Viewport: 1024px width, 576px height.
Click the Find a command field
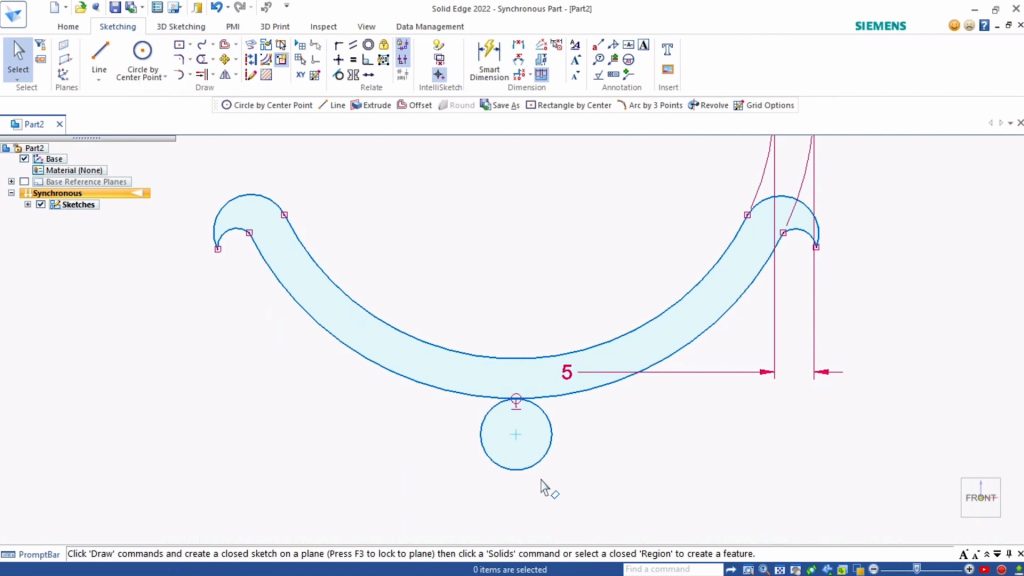[673, 569]
